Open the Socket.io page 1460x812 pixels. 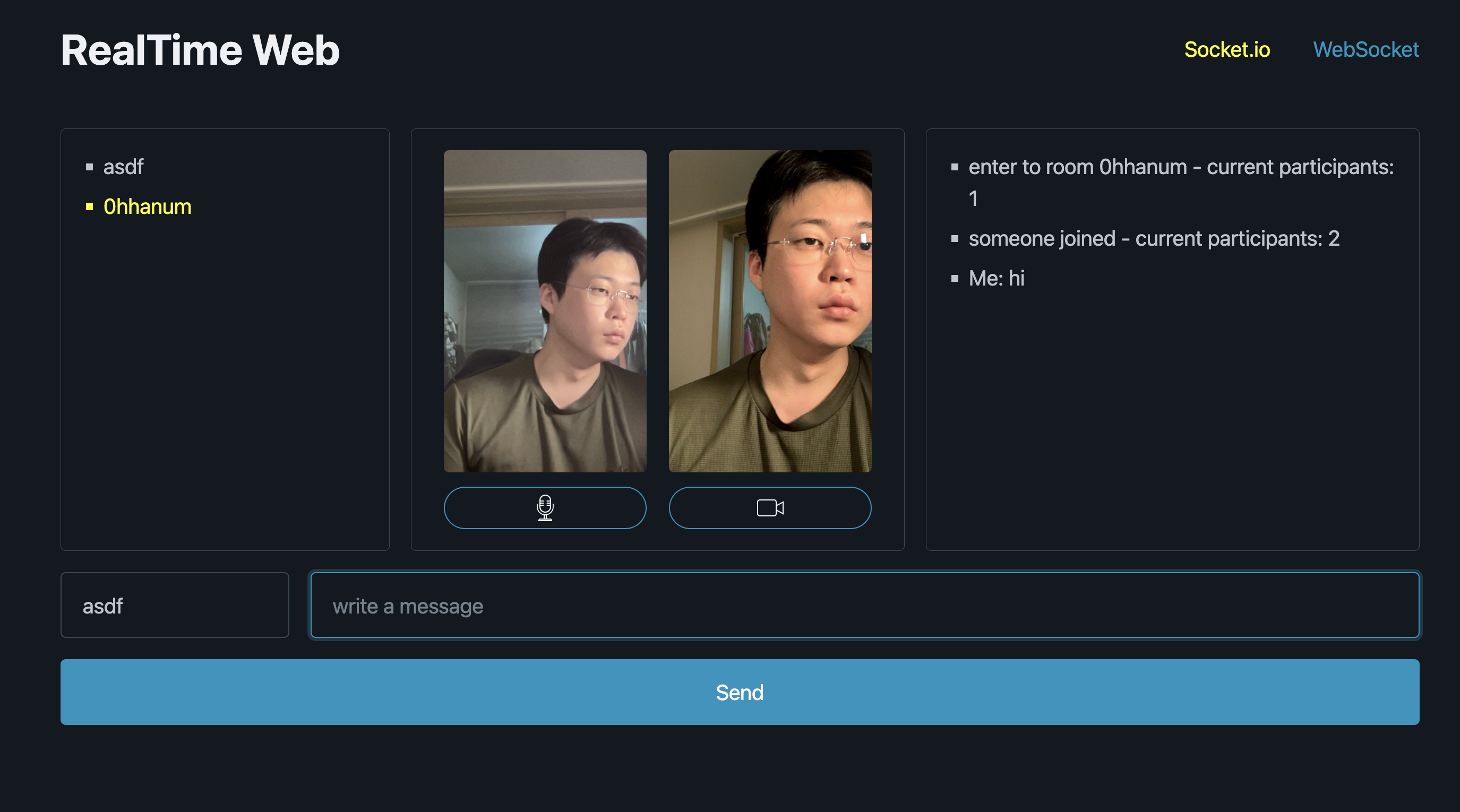pos(1227,50)
